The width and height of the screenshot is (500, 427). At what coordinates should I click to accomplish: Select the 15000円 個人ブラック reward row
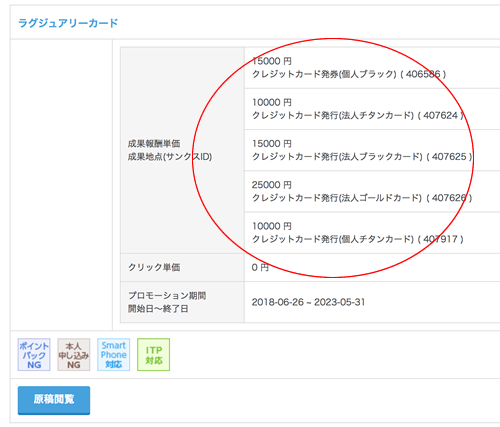pyautogui.click(x=372, y=68)
